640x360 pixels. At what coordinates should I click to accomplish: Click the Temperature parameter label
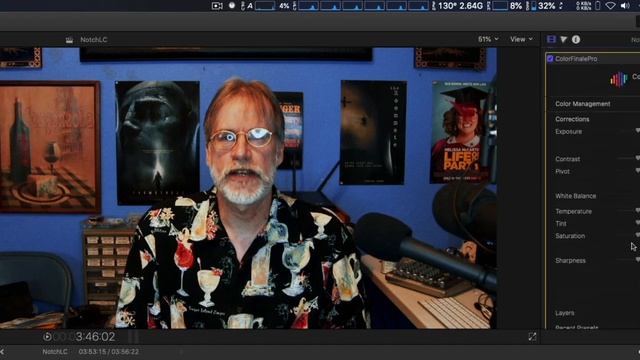(x=573, y=211)
